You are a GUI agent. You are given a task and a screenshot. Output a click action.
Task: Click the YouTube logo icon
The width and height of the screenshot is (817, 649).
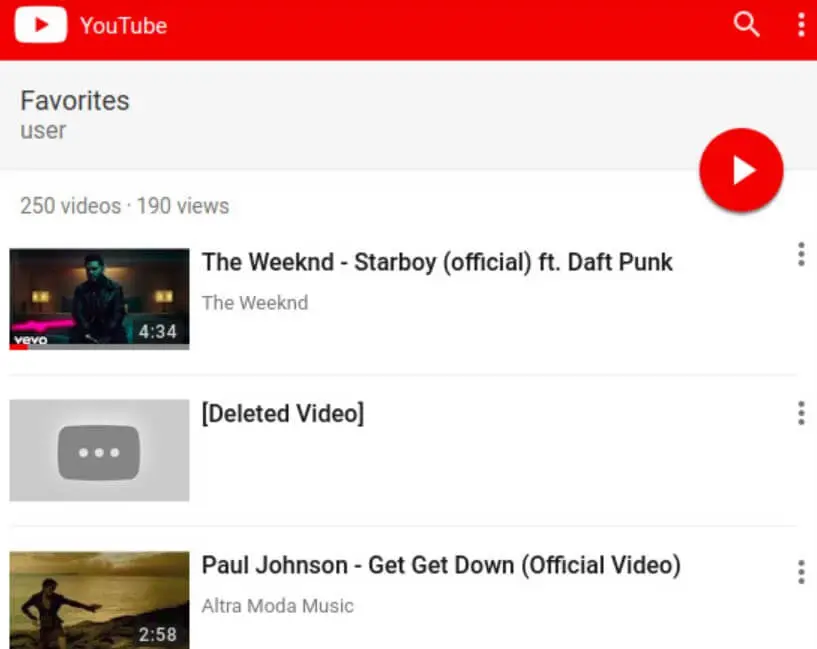pyautogui.click(x=41, y=24)
